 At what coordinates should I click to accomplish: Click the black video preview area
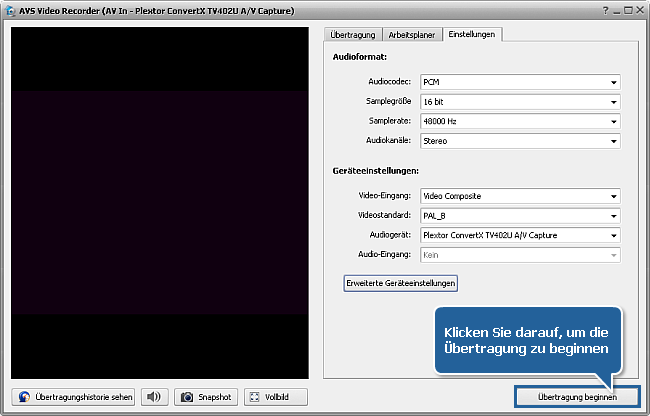point(160,203)
